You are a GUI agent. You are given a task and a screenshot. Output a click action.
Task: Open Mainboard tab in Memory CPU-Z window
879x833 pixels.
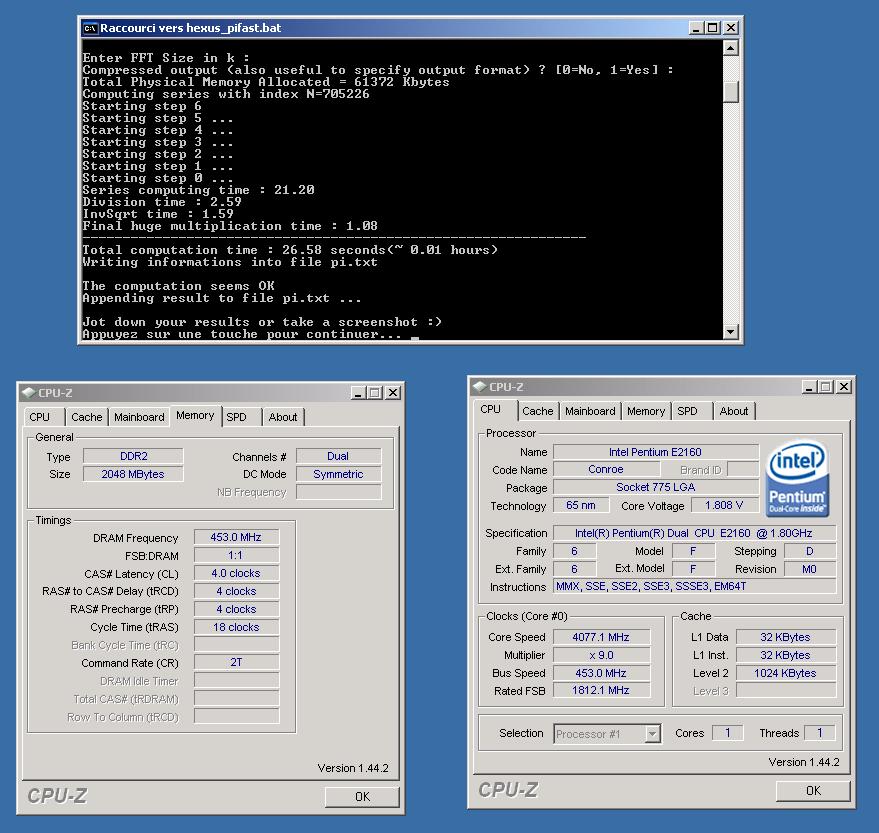139,417
